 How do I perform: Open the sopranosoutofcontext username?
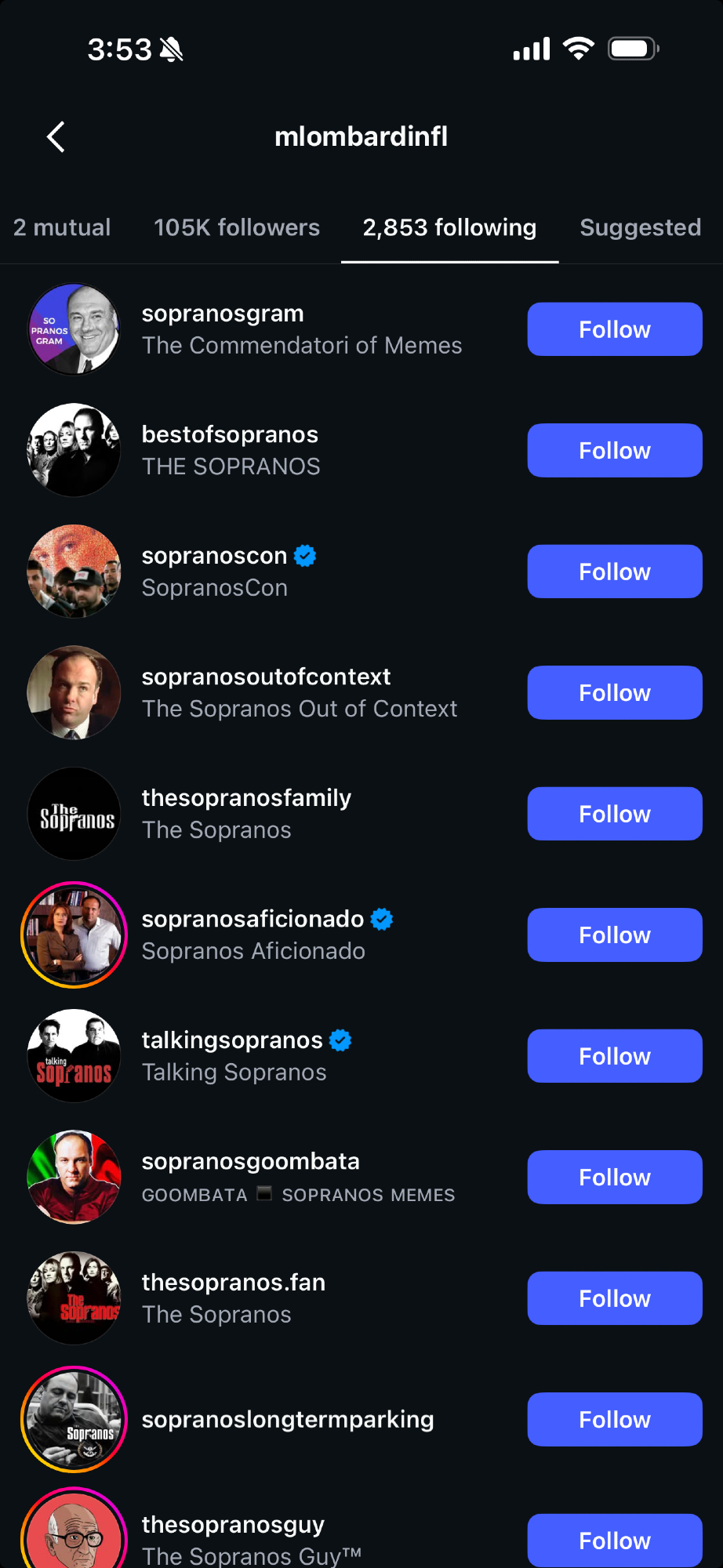point(266,677)
